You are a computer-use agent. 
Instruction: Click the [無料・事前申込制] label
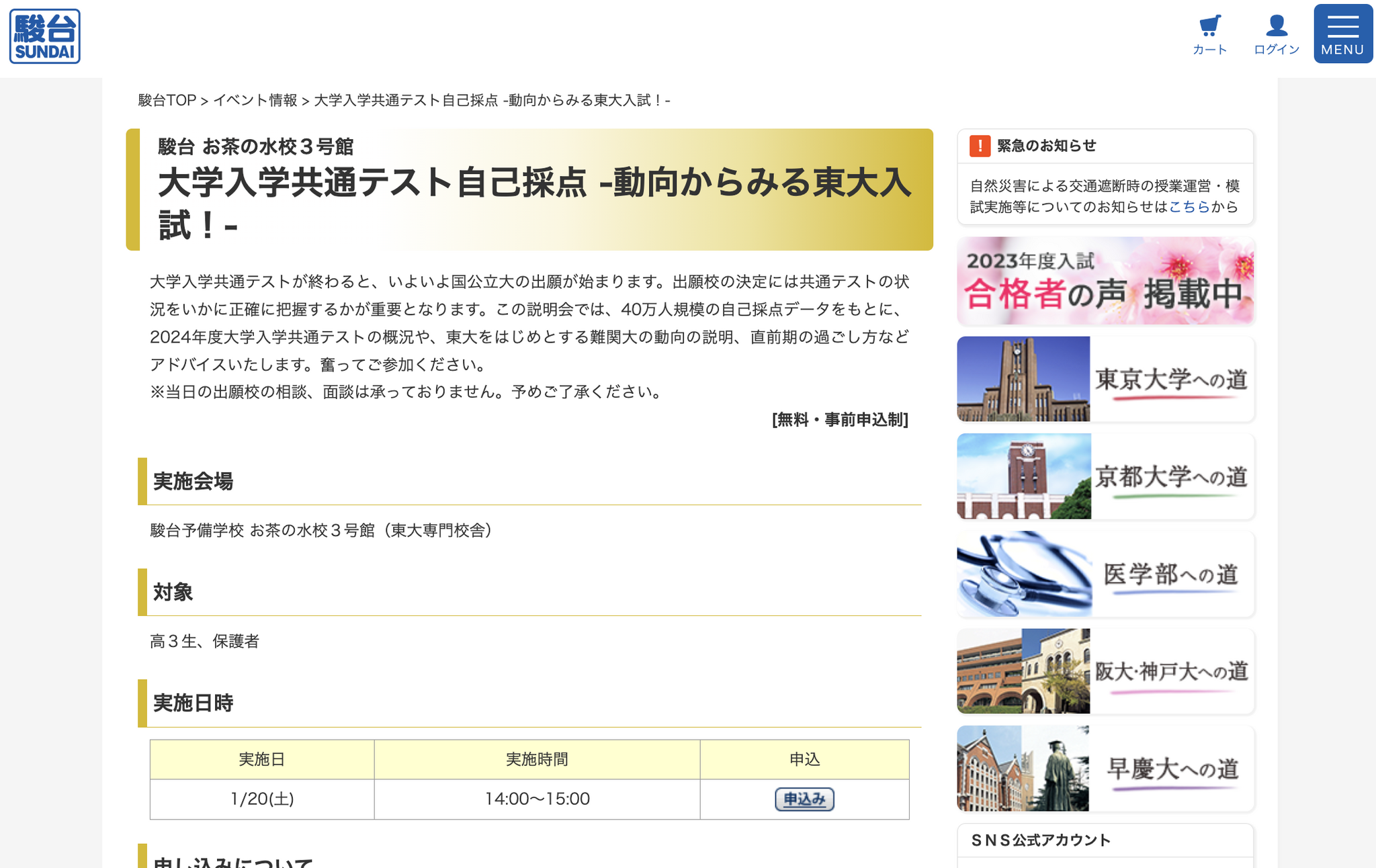point(840,420)
